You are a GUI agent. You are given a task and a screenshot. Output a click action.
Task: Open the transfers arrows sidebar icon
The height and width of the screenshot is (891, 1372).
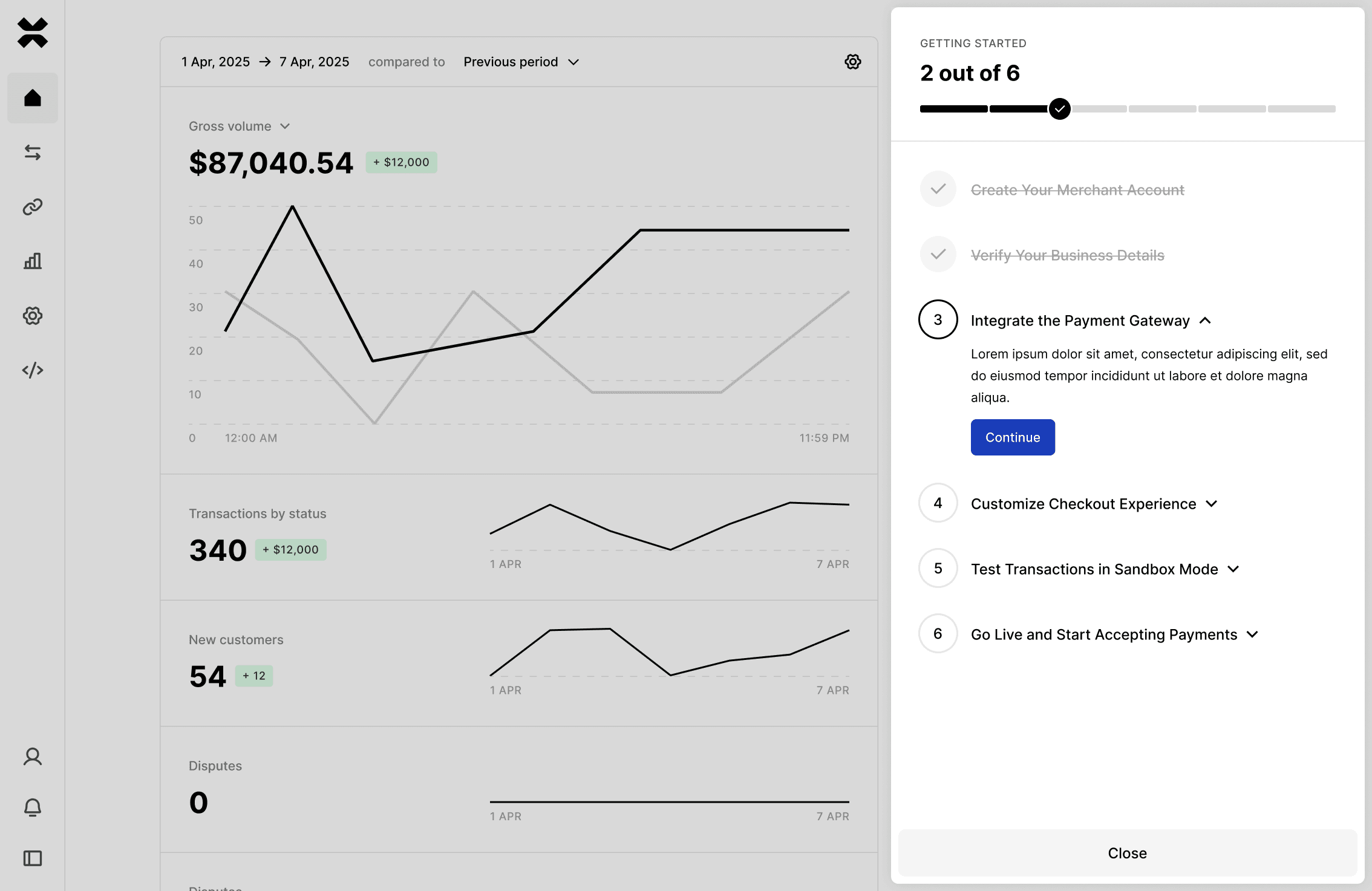click(33, 152)
